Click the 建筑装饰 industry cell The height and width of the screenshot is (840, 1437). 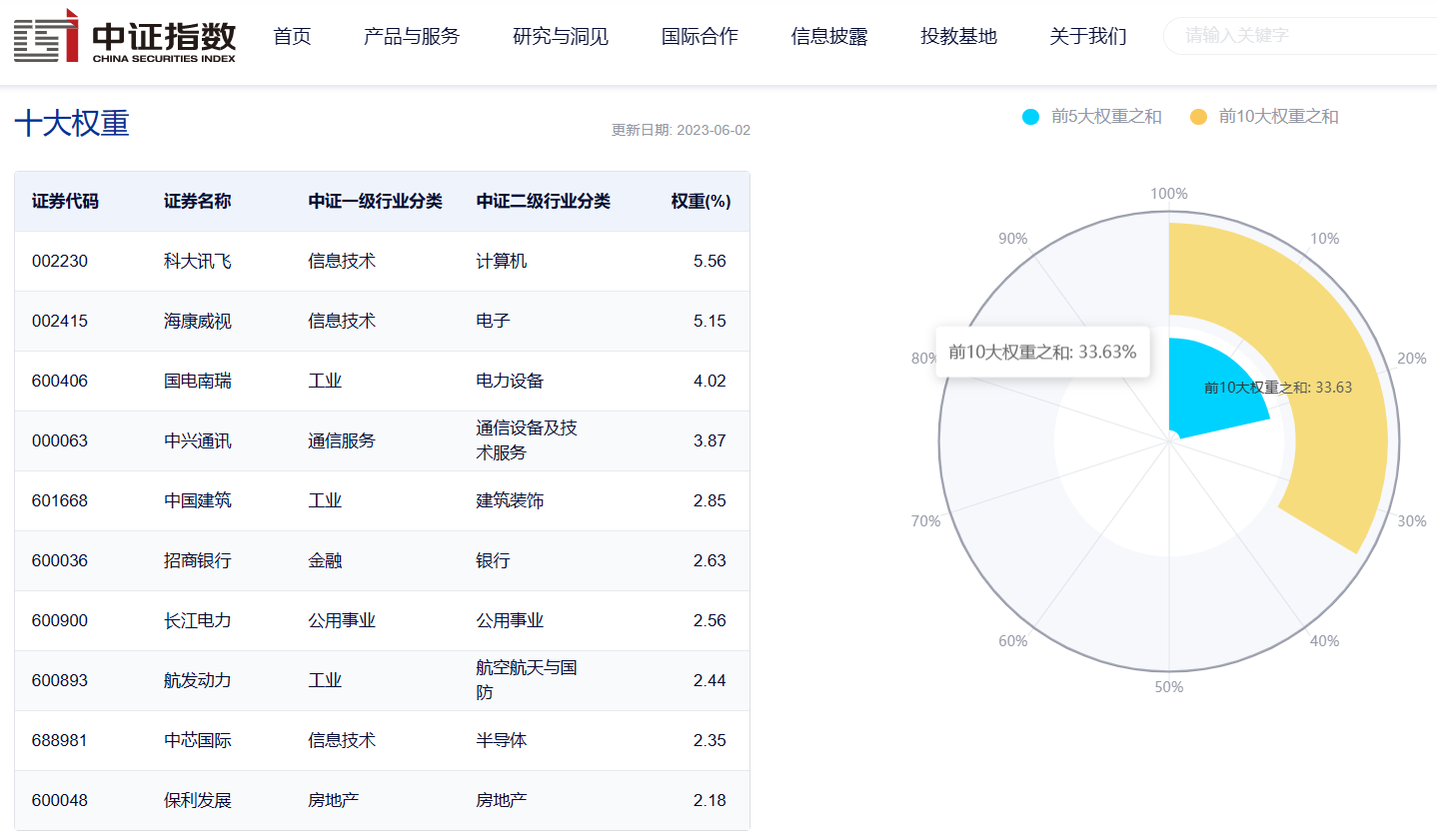coord(510,501)
